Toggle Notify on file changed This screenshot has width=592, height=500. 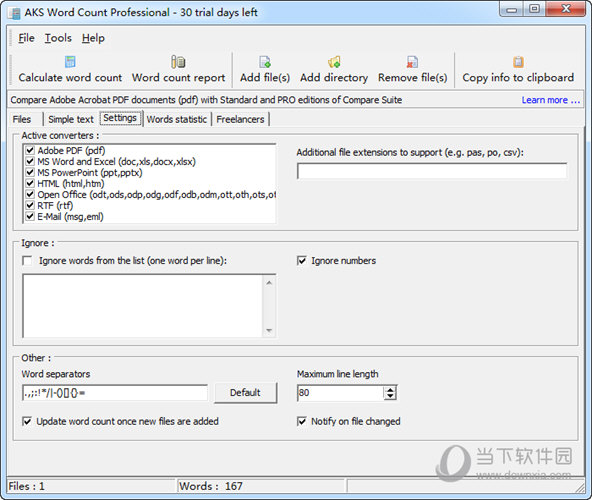pyautogui.click(x=302, y=421)
